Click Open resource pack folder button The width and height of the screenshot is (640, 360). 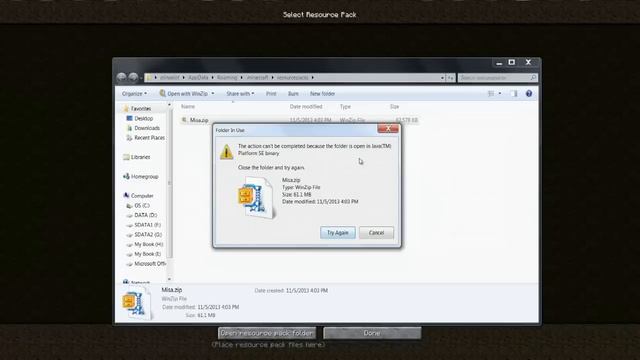[267, 333]
